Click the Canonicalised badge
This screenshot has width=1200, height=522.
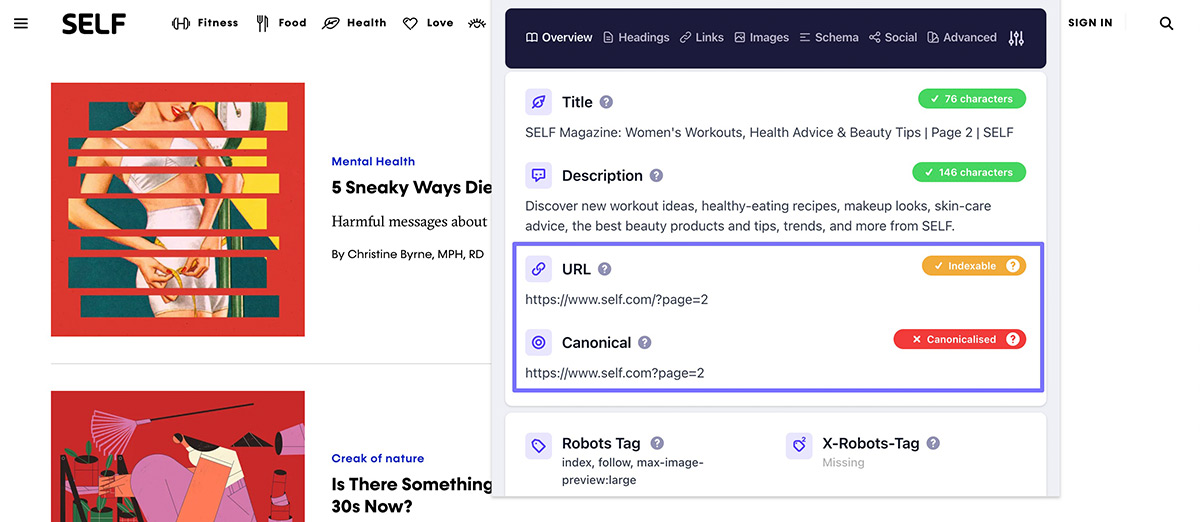click(x=960, y=339)
